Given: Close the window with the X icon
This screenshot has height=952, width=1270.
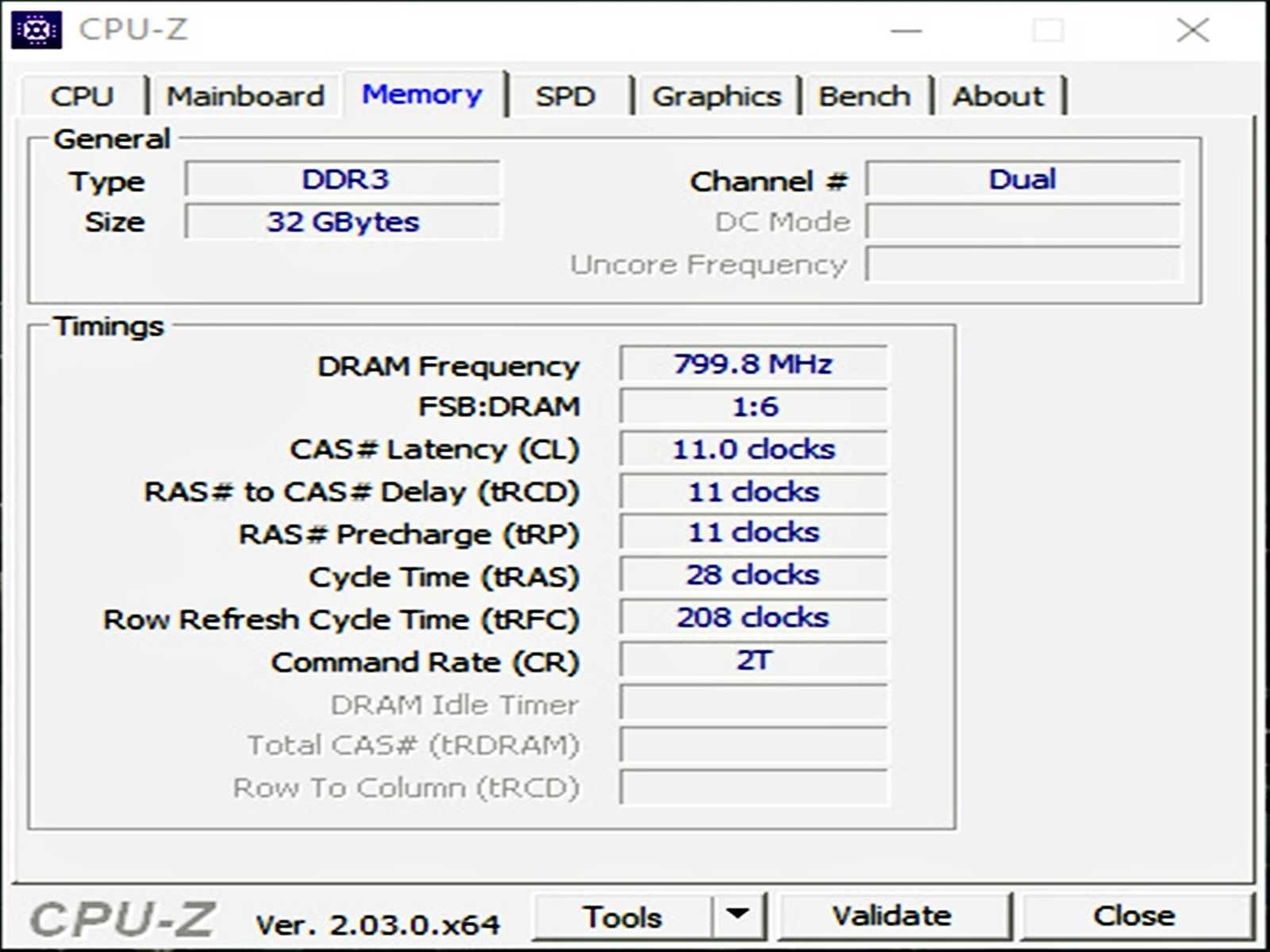Looking at the screenshot, I should [x=1192, y=30].
